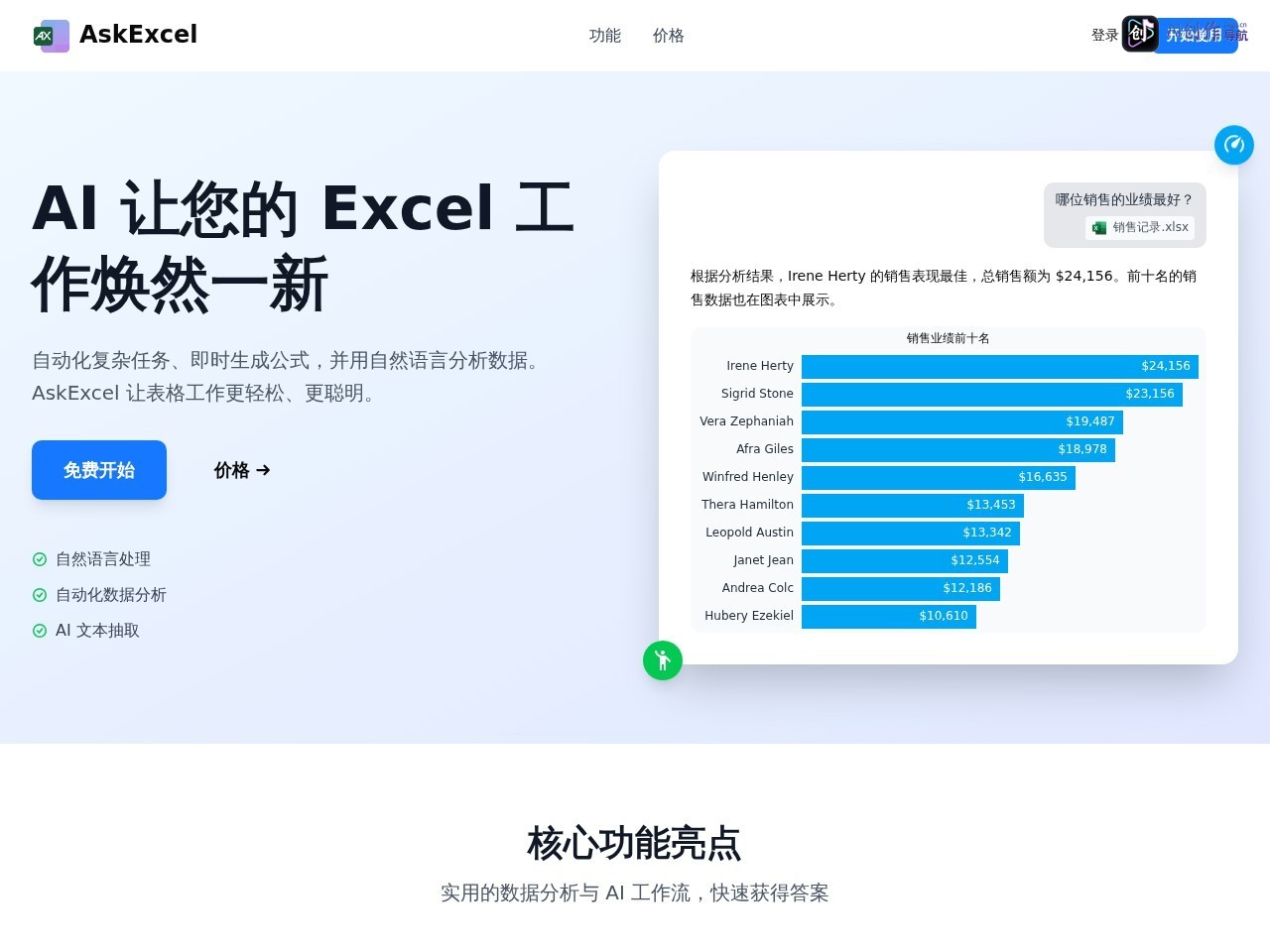Select the Thera Hamilton name label
The width and height of the screenshot is (1270, 952).
click(x=747, y=505)
